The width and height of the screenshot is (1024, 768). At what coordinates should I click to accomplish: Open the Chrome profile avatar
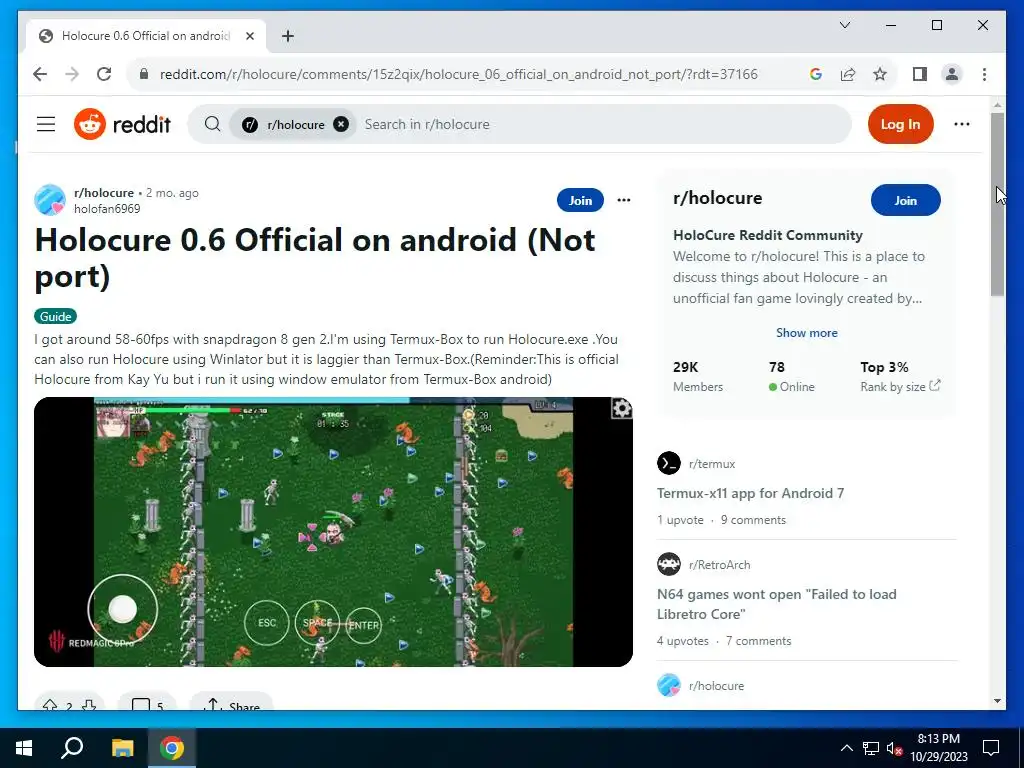pyautogui.click(x=952, y=74)
